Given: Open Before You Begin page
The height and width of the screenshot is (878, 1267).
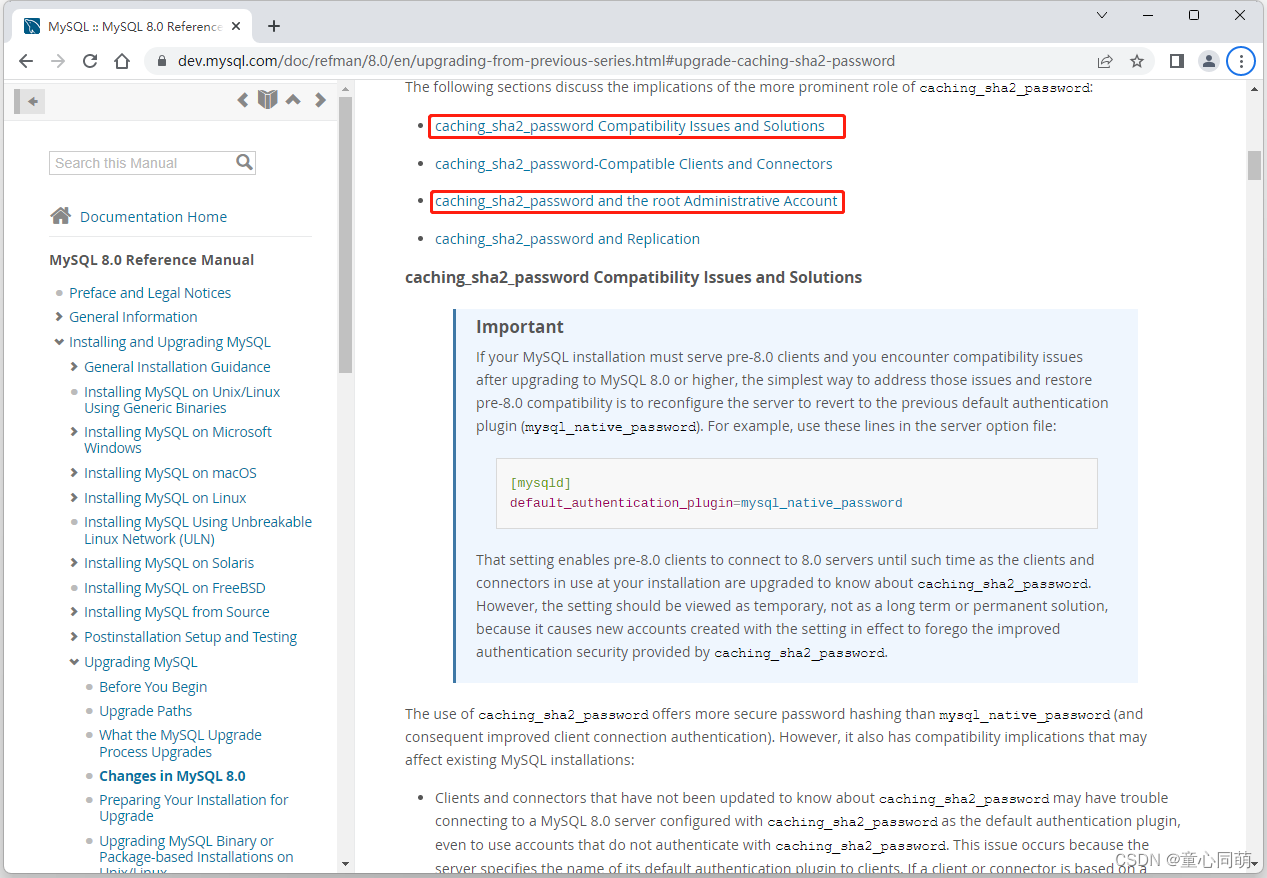Looking at the screenshot, I should pos(153,687).
